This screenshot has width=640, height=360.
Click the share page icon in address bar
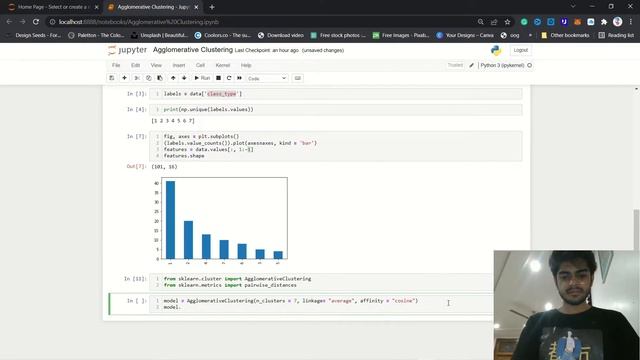point(494,22)
